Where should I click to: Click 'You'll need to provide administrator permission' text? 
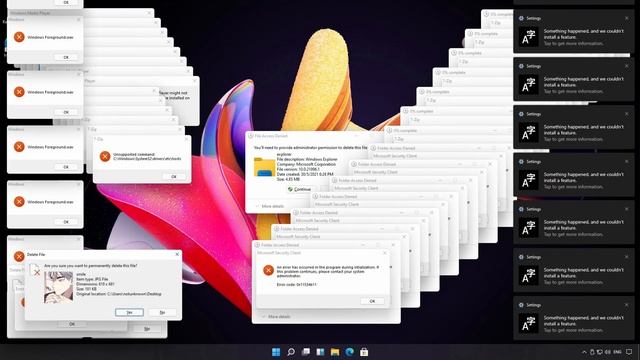point(311,147)
